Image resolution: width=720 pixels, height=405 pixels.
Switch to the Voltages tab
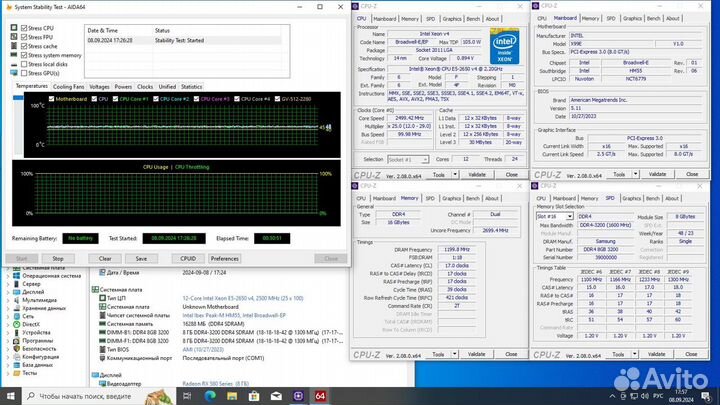point(99,86)
